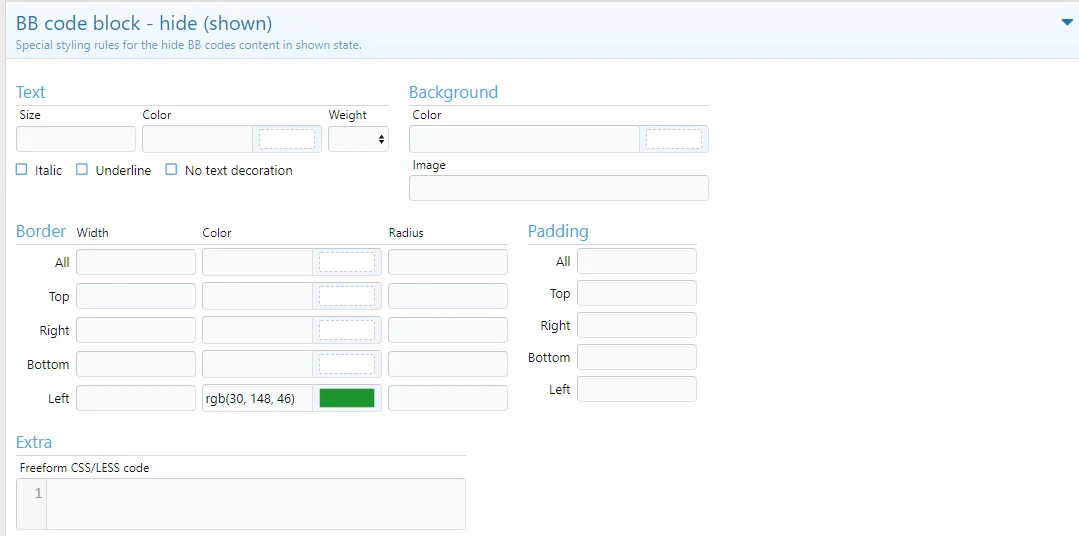Image resolution: width=1079 pixels, height=536 pixels.
Task: Click the Left border color text field
Action: tap(257, 398)
